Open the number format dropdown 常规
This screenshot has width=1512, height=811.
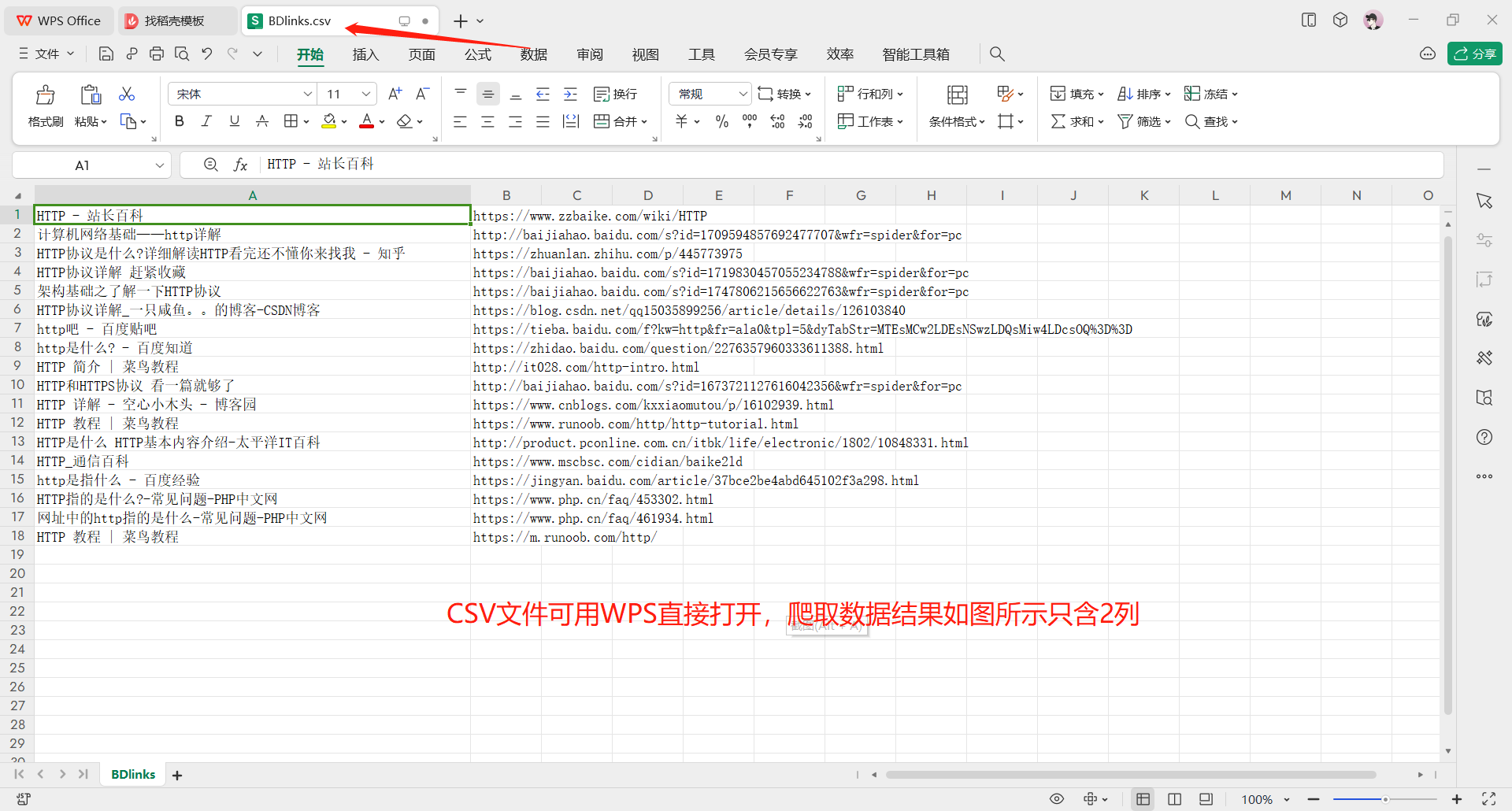click(711, 94)
